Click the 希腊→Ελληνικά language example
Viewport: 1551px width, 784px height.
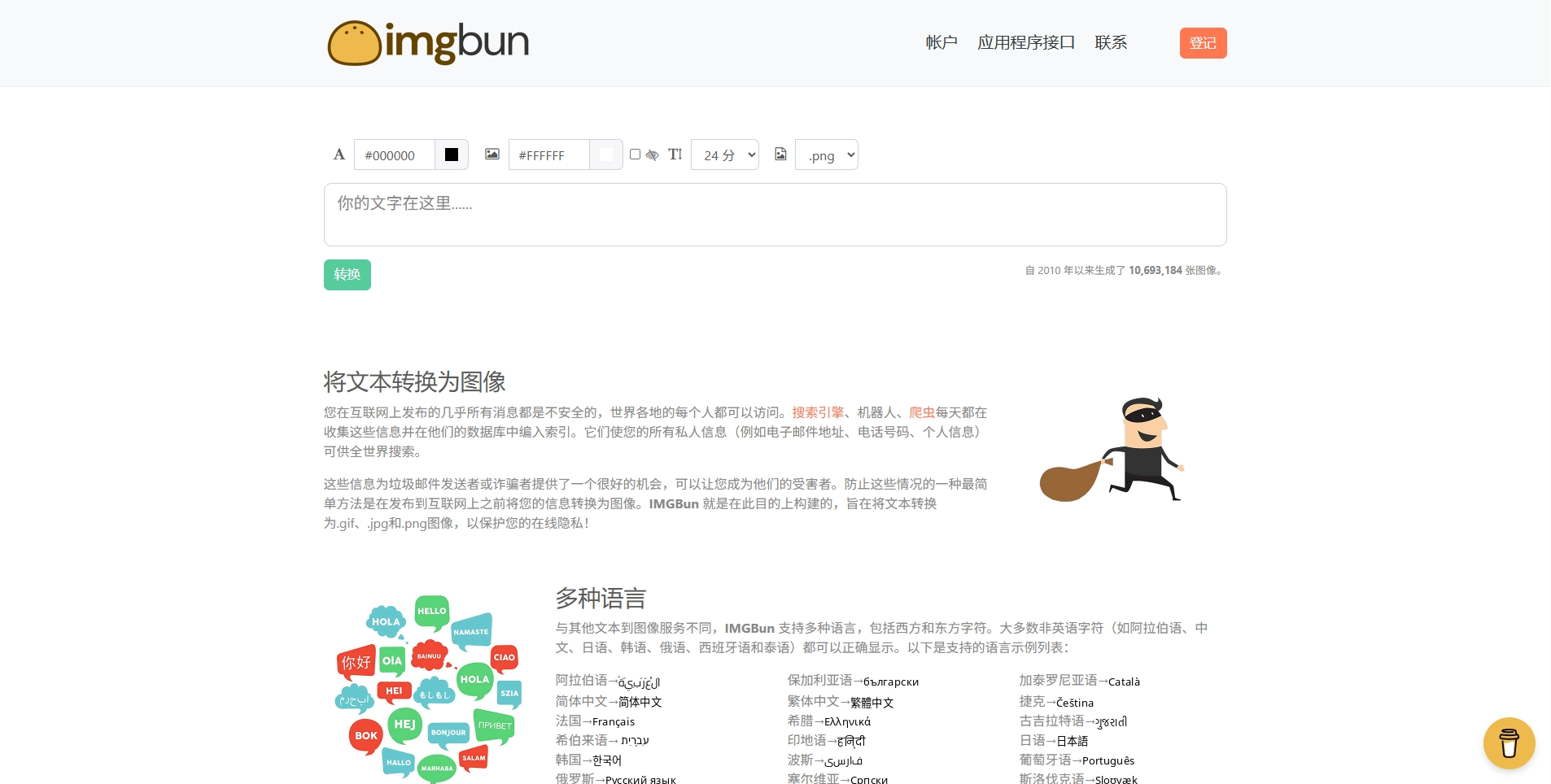point(829,721)
